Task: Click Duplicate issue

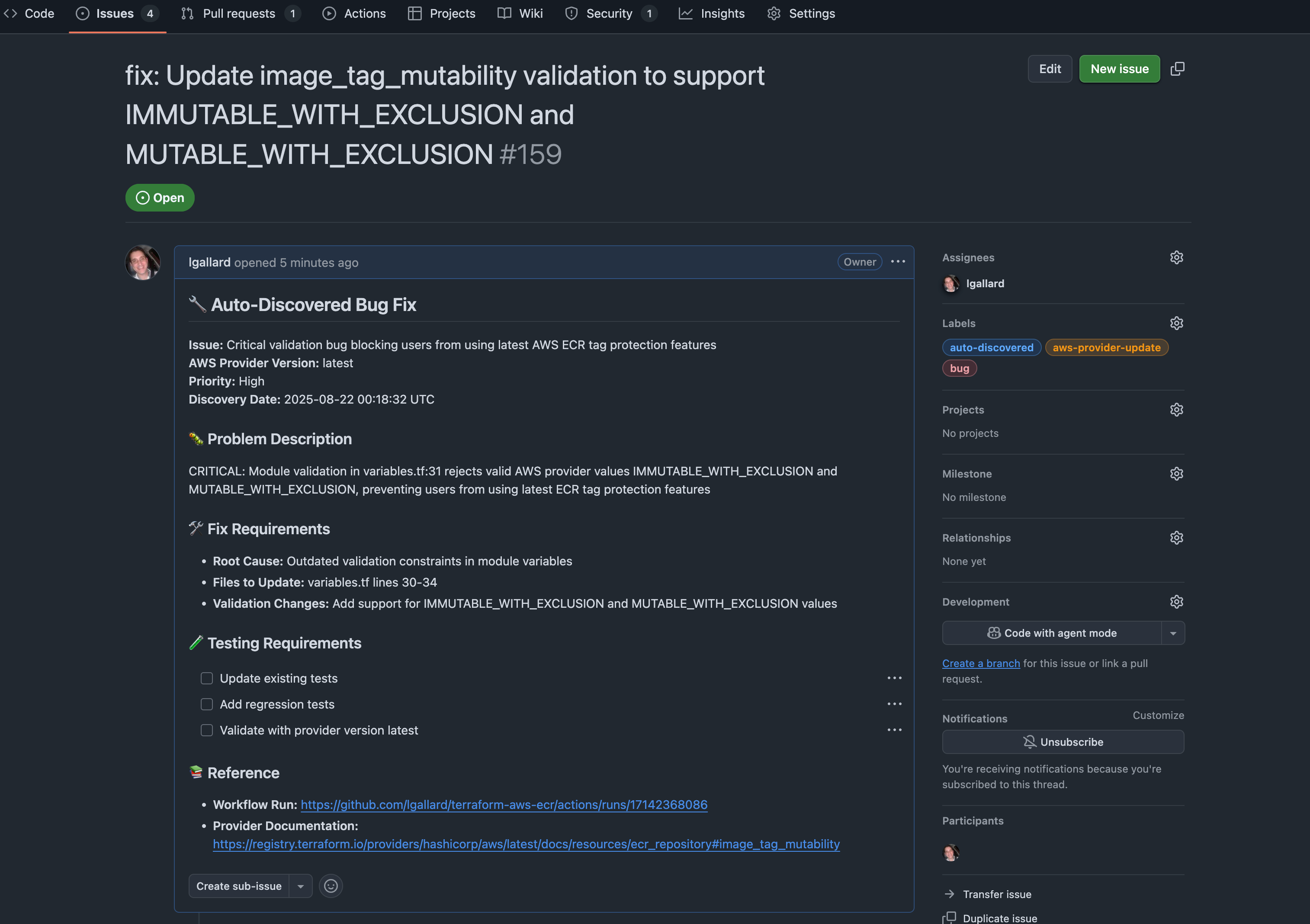Action: coord(990,918)
